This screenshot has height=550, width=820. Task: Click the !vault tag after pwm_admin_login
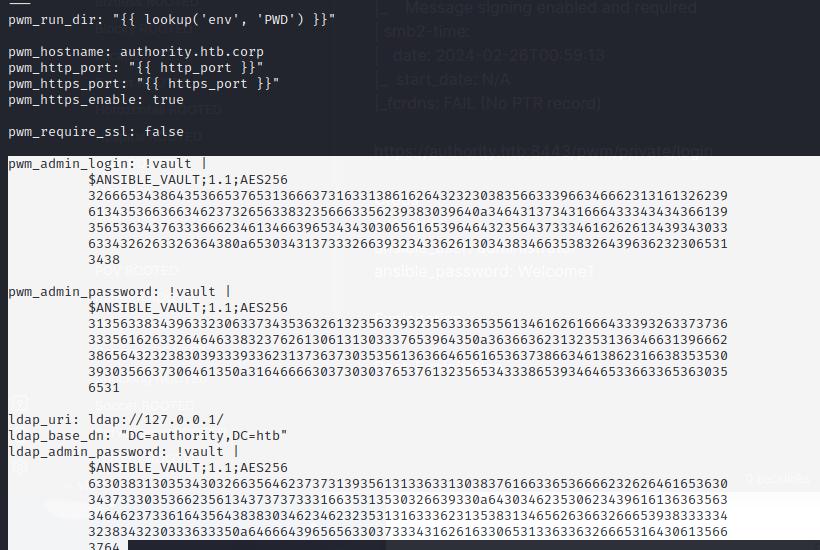(168, 164)
